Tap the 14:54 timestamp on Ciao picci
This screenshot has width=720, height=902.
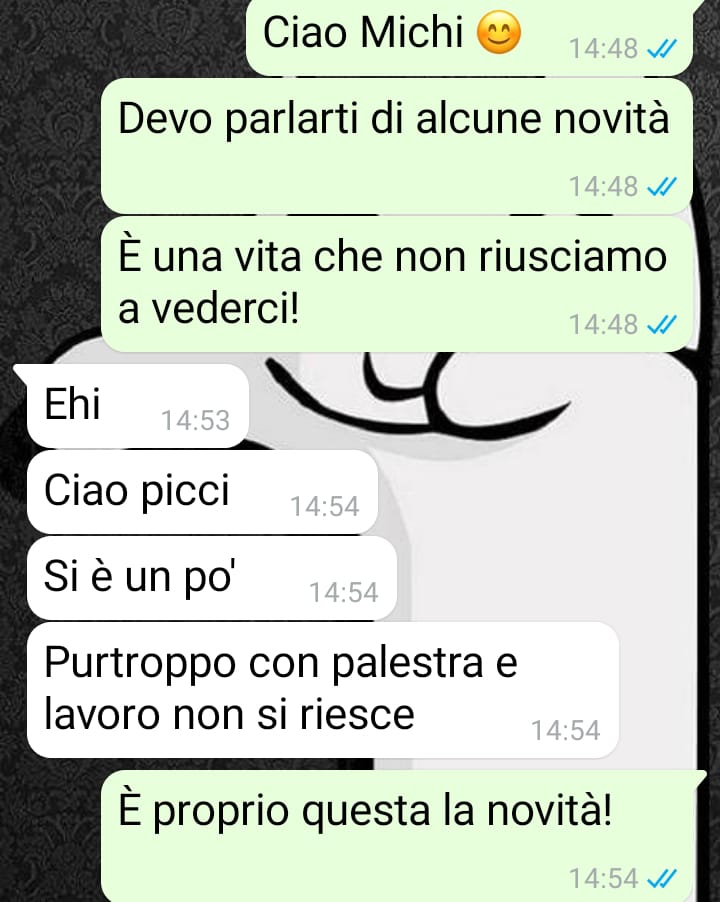(325, 507)
